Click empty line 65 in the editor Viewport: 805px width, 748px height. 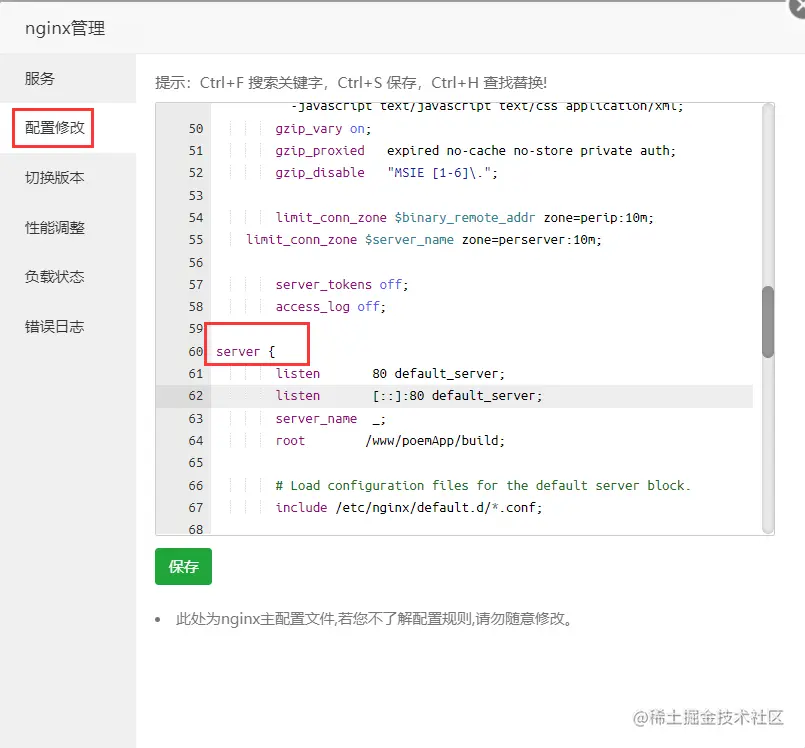tap(482, 463)
